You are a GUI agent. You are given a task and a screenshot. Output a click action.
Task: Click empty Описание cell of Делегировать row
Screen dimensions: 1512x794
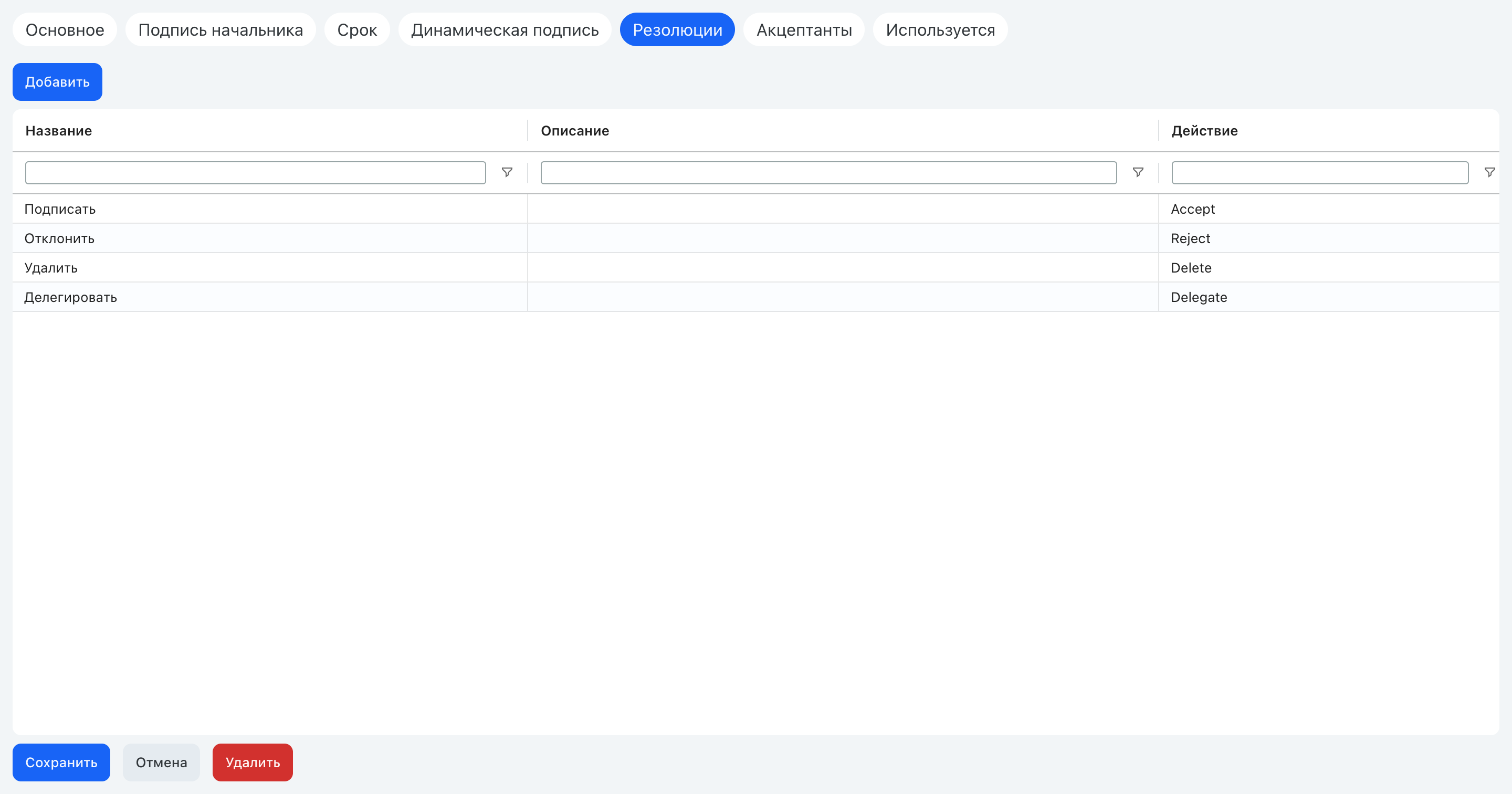tap(843, 297)
